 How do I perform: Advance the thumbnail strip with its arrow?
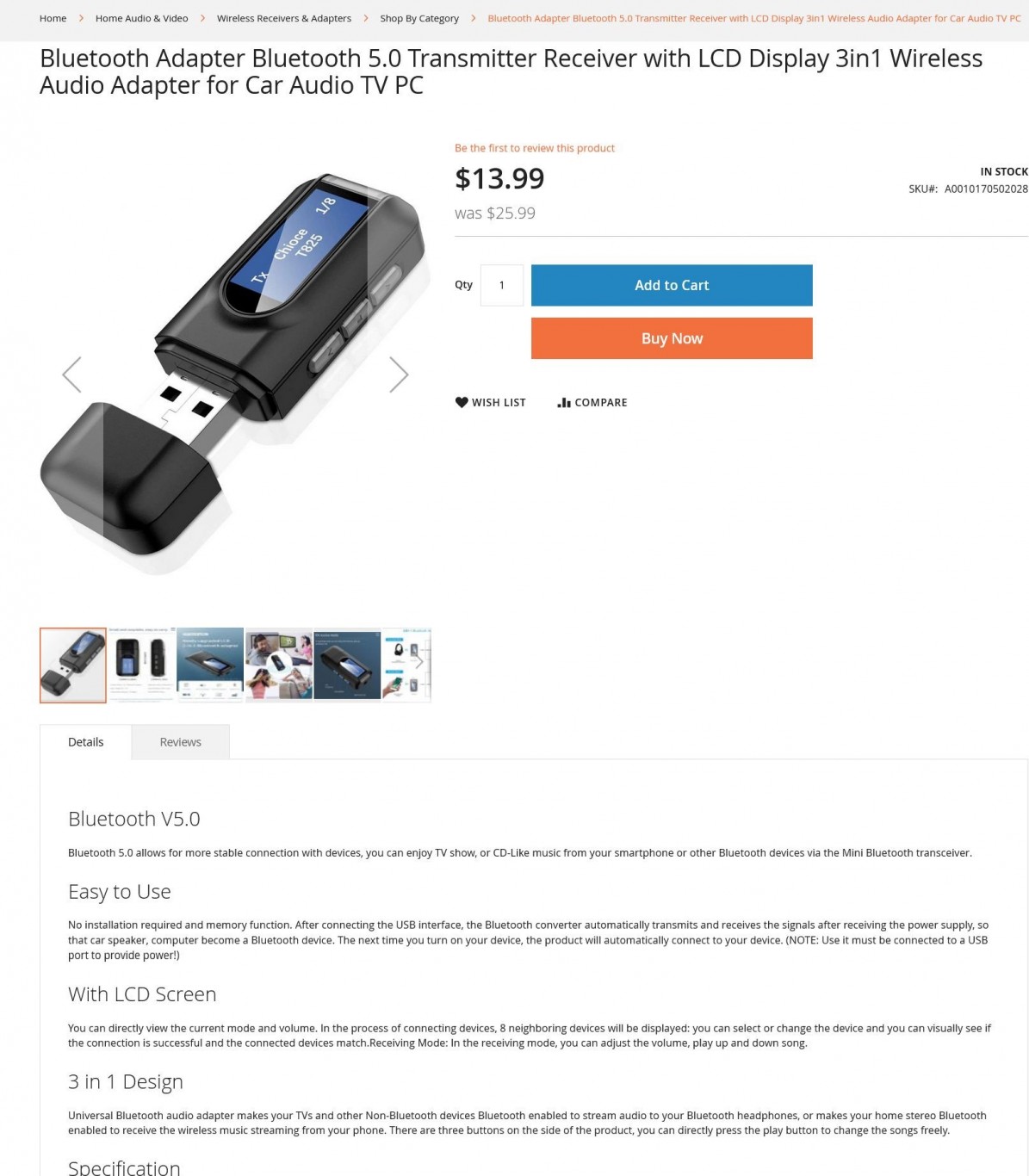click(419, 663)
